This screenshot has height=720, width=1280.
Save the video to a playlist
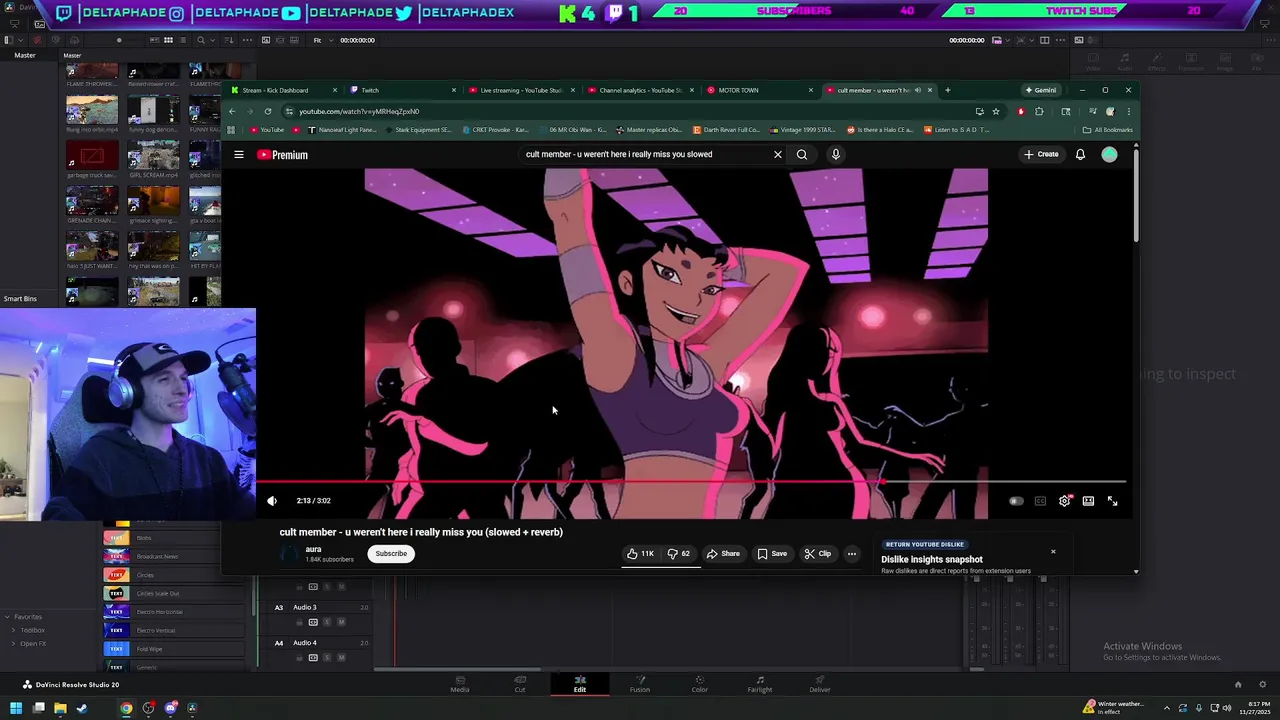pos(772,554)
